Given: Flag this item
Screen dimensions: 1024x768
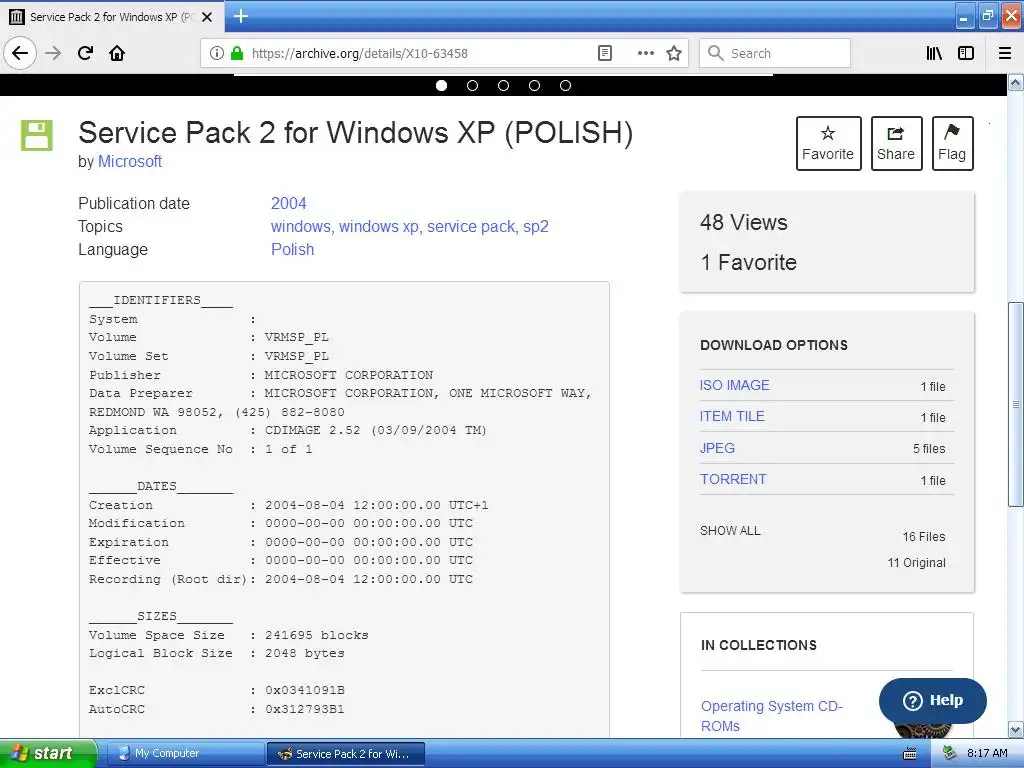Looking at the screenshot, I should point(952,143).
